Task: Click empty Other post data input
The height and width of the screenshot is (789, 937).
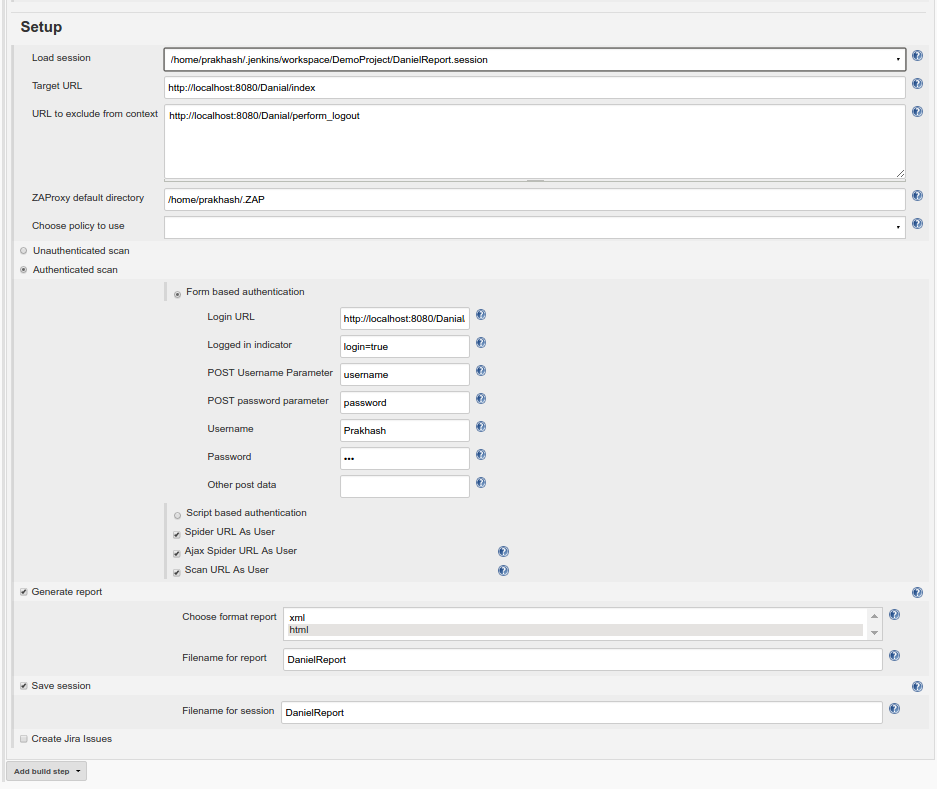Action: [405, 486]
